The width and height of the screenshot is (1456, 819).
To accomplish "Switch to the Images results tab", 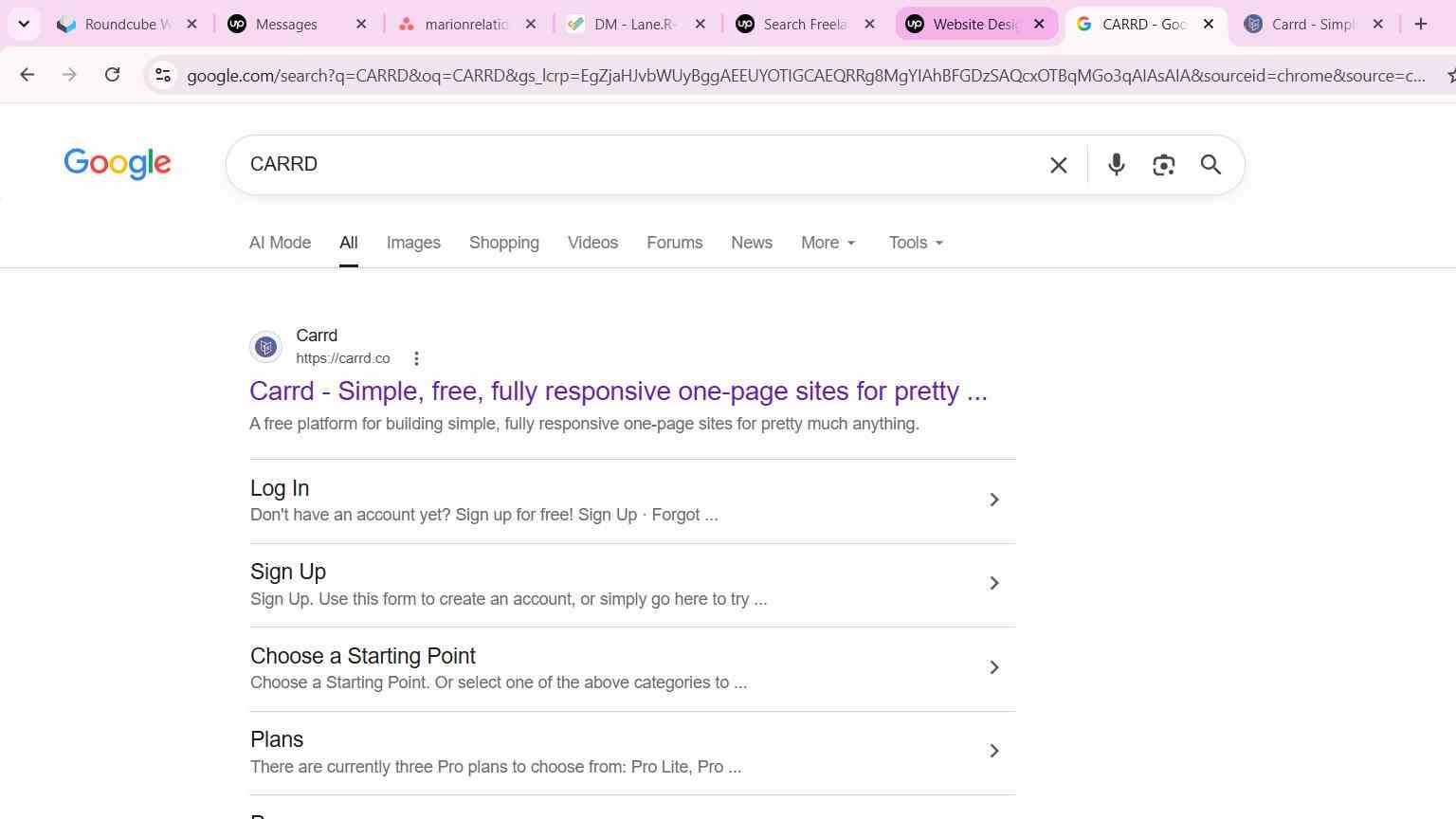I will (413, 243).
